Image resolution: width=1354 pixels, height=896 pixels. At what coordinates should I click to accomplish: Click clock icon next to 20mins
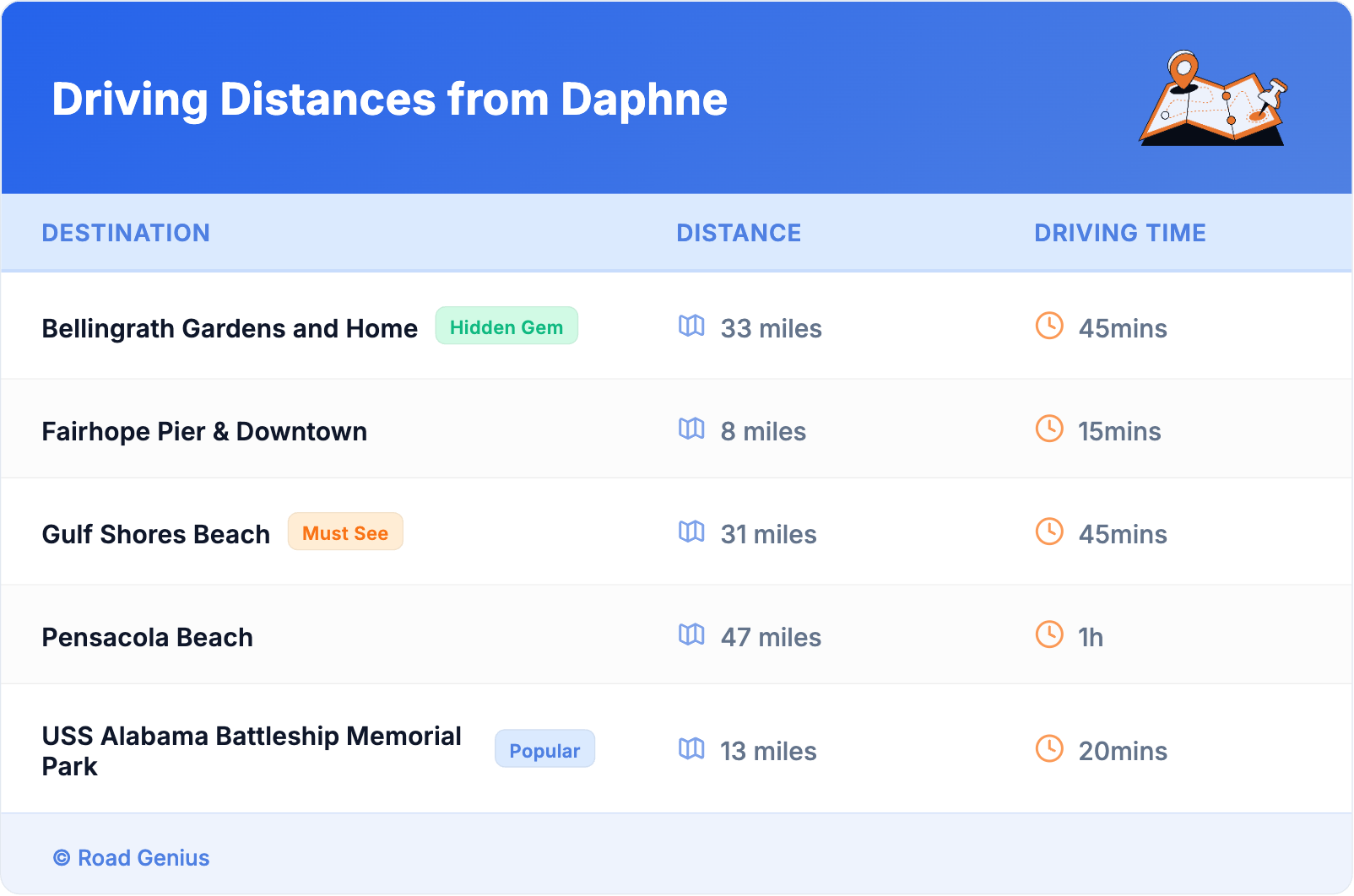[1048, 749]
